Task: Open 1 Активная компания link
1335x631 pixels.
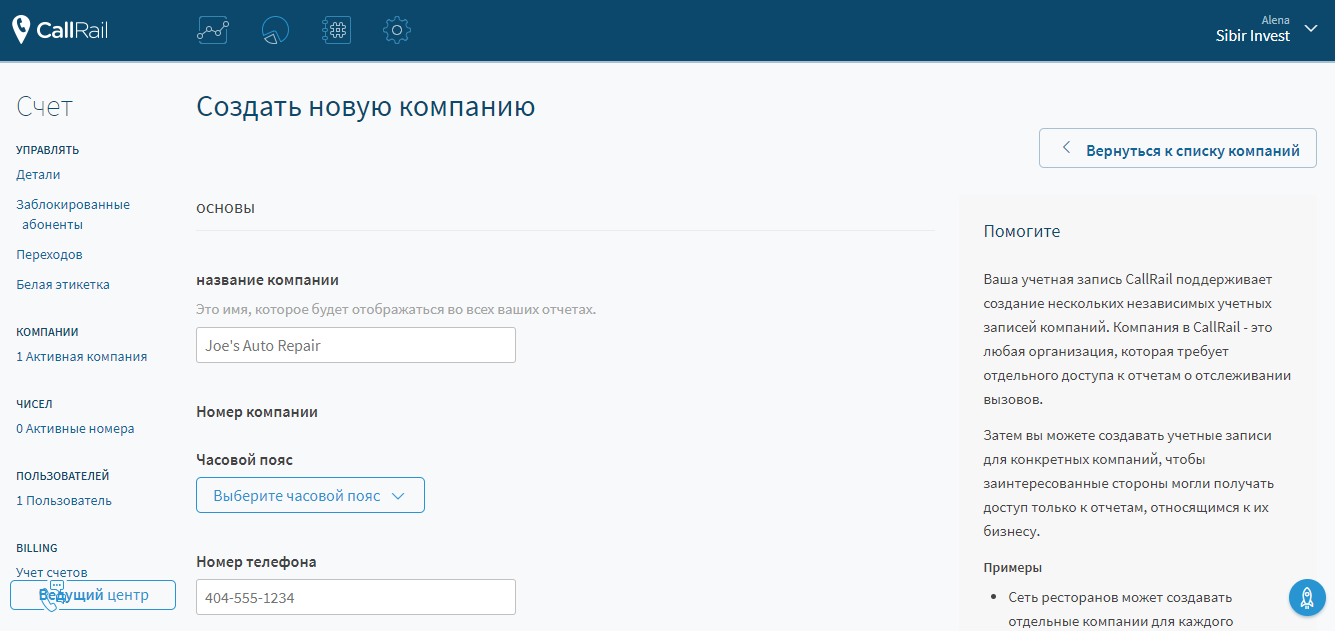Action: pyautogui.click(x=81, y=355)
